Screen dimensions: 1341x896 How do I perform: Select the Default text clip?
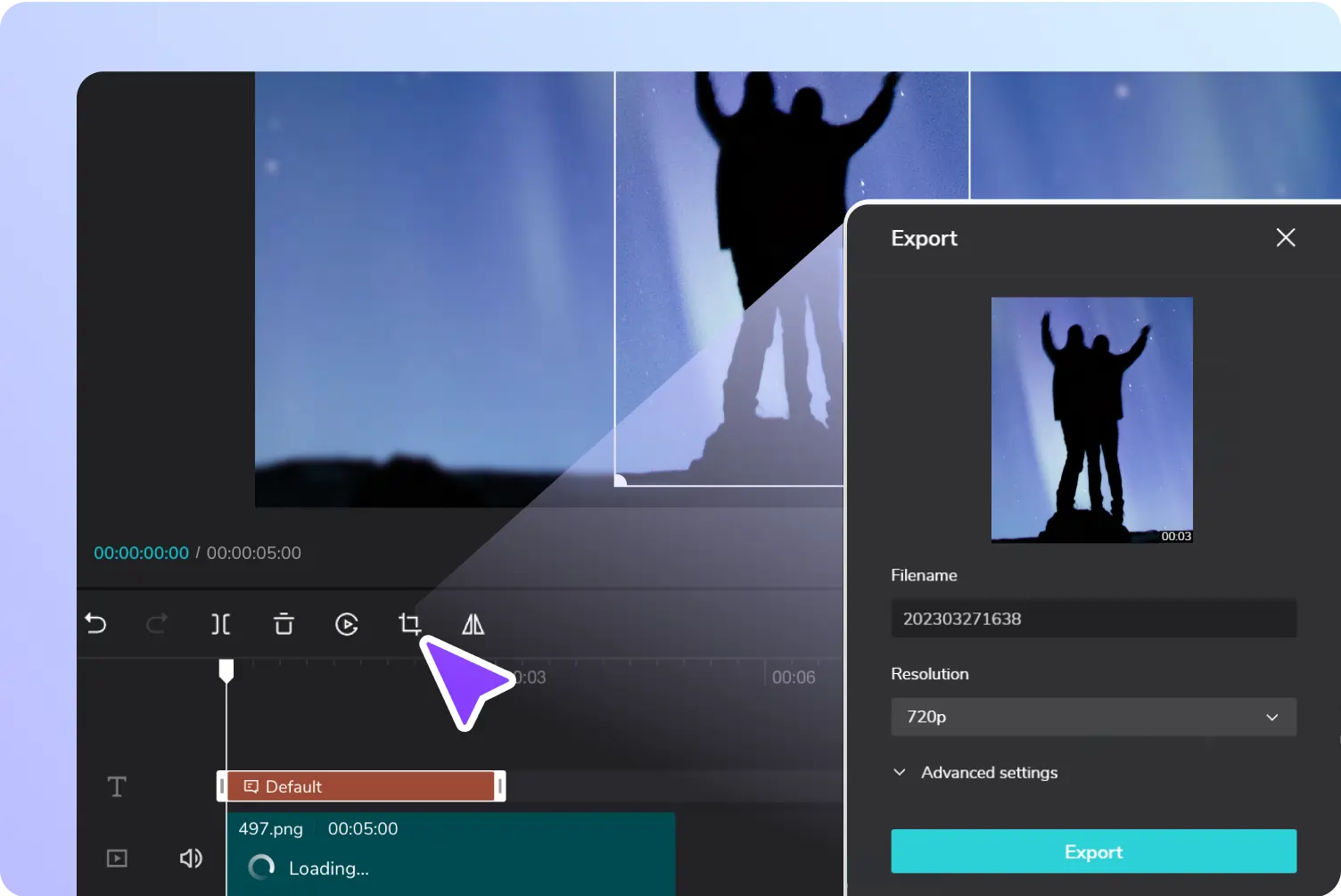tap(361, 786)
